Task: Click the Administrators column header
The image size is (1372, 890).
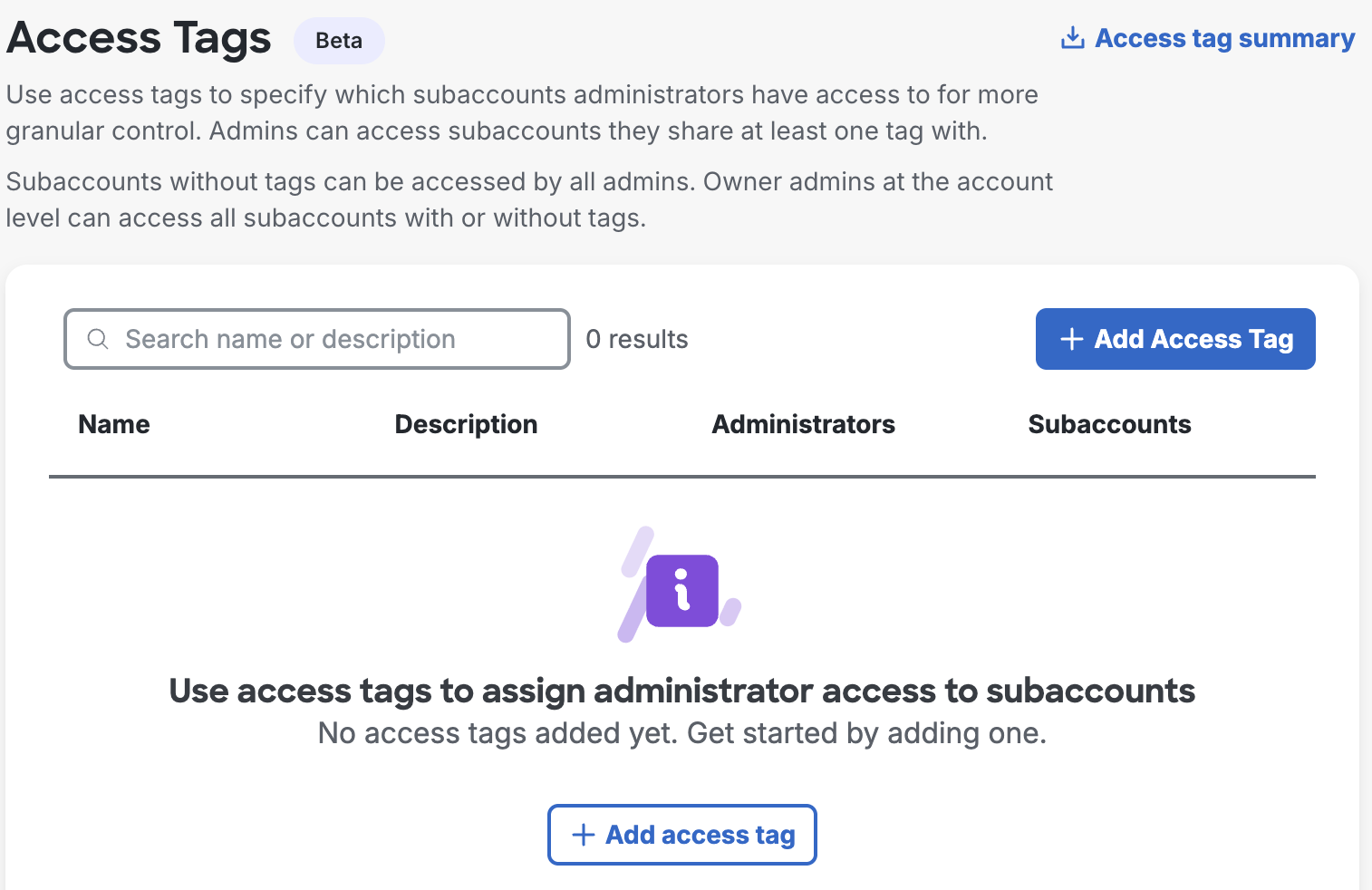Action: (803, 423)
